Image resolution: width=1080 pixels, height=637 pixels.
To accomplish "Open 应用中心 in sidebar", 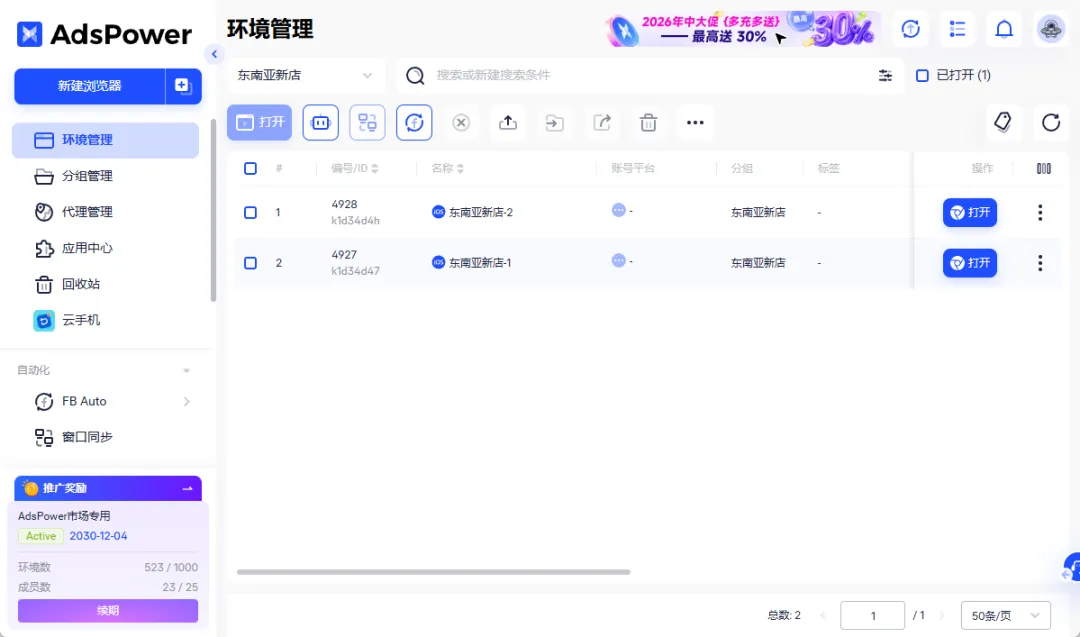I will pyautogui.click(x=105, y=248).
